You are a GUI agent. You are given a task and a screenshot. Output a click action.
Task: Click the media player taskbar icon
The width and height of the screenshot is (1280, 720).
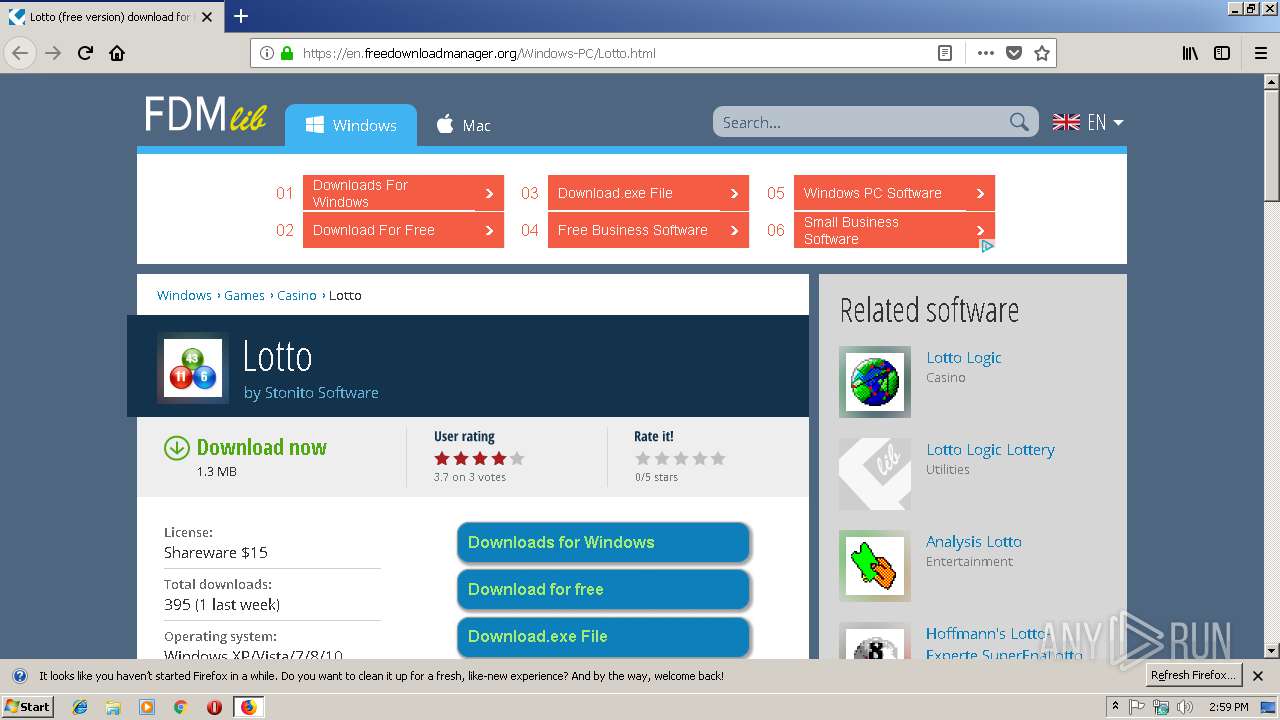(147, 707)
